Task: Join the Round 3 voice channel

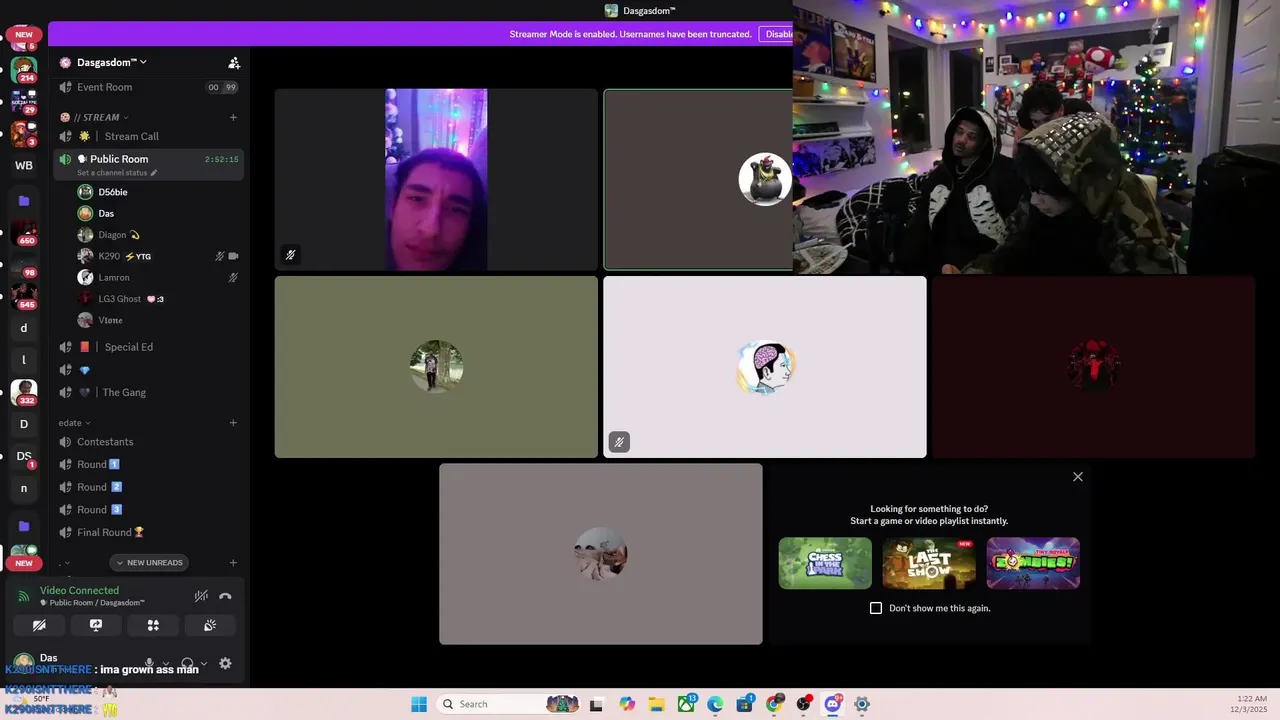Action: pos(148,509)
